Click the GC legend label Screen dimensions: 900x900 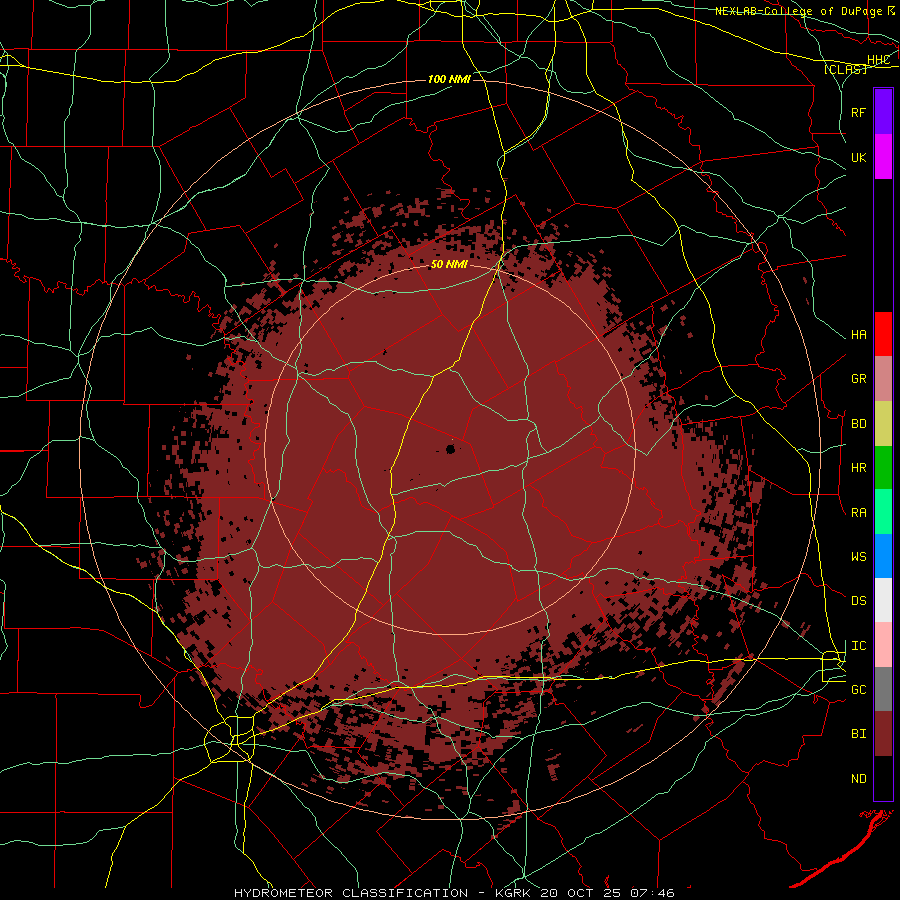858,690
